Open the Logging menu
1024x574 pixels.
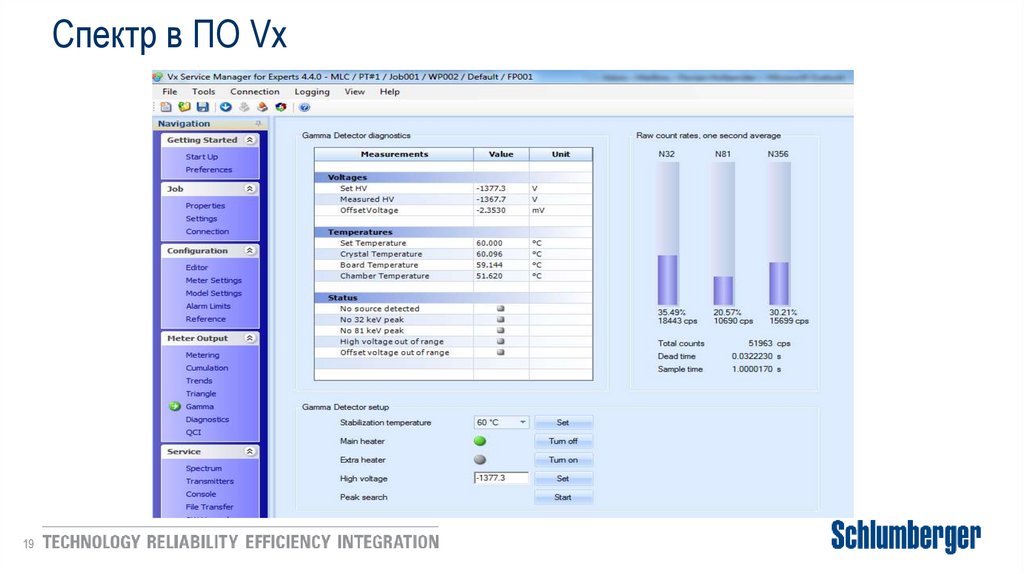coord(312,91)
